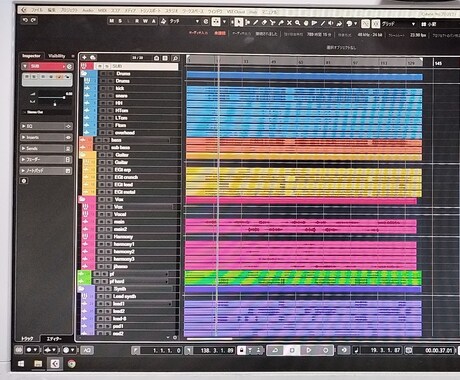The height and width of the screenshot is (380, 460).
Task: Click the Undo arrow icon
Action: [x=25, y=20]
